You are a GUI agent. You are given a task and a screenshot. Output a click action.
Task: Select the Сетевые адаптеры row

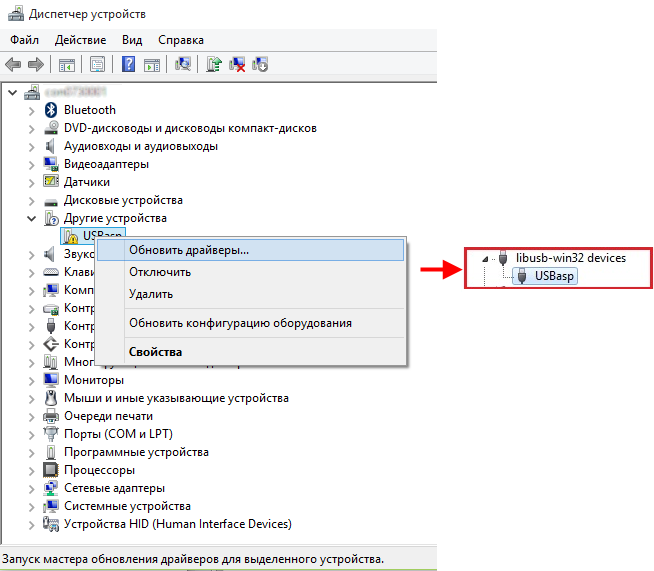[114, 488]
